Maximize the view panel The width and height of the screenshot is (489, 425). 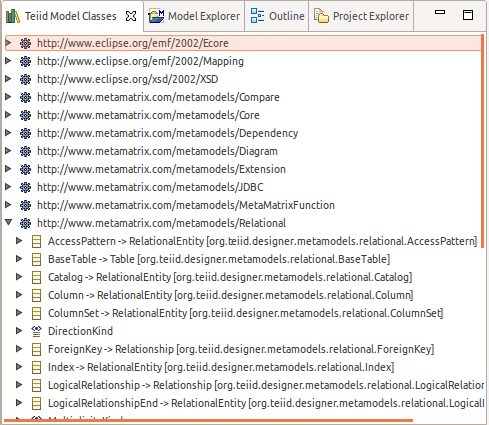(468, 15)
